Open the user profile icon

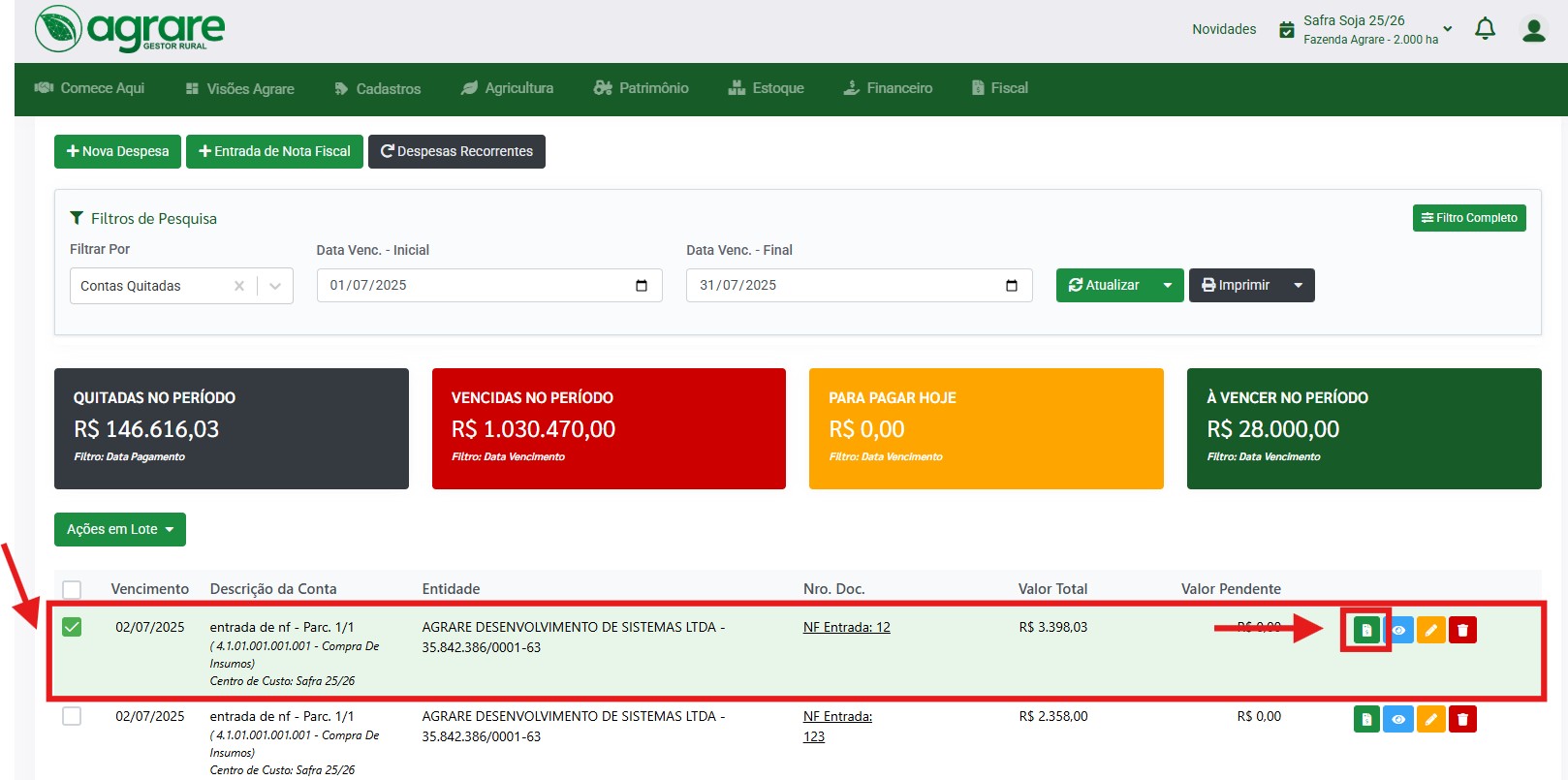1534,30
